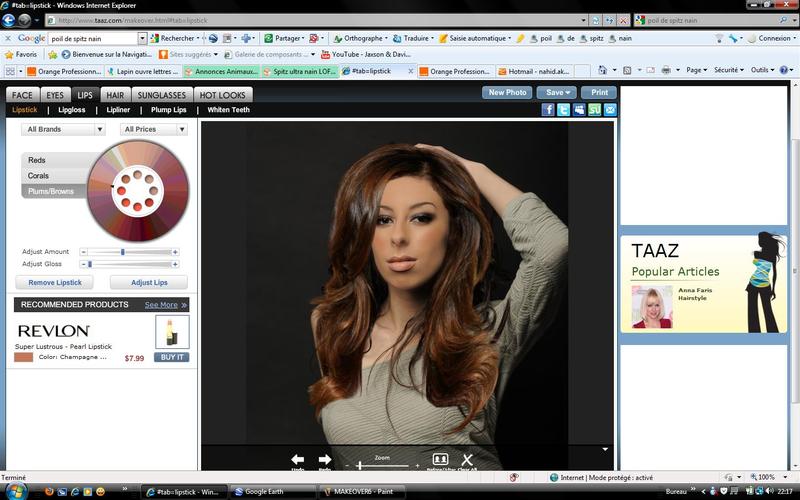
Task: Share via the Twitter icon
Action: pyautogui.click(x=564, y=110)
